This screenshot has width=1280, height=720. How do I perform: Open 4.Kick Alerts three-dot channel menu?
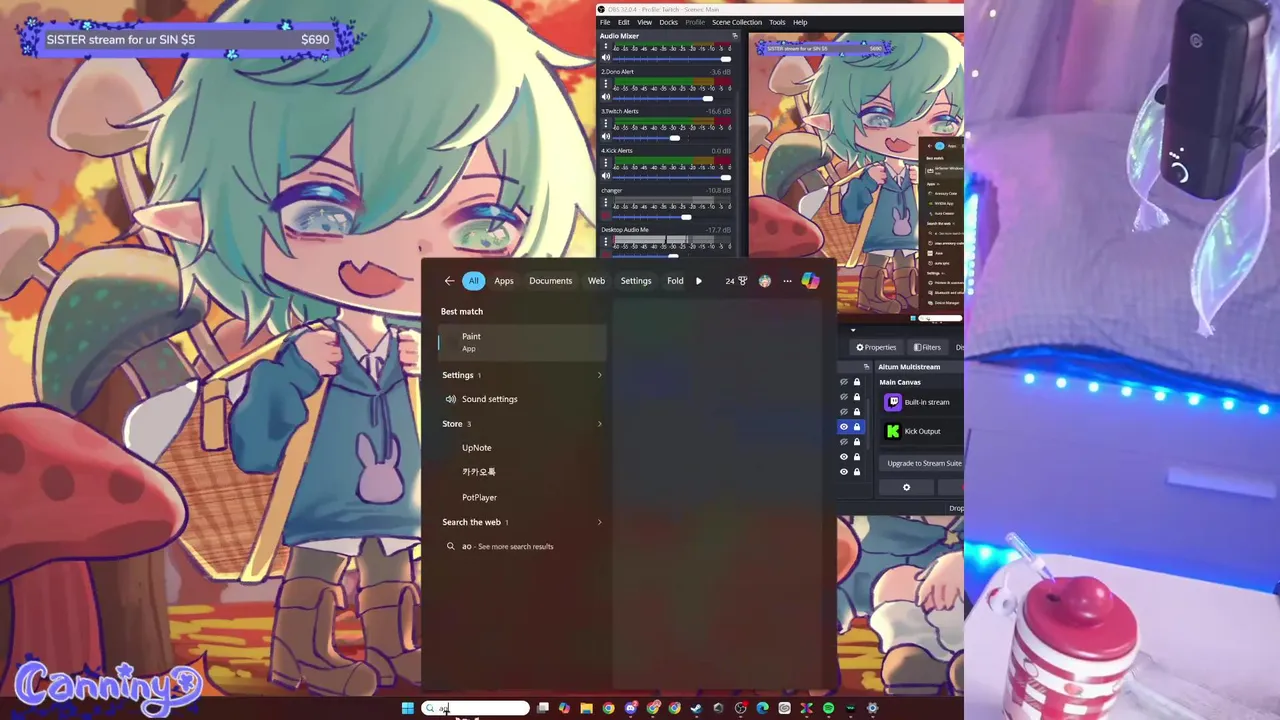point(606,162)
